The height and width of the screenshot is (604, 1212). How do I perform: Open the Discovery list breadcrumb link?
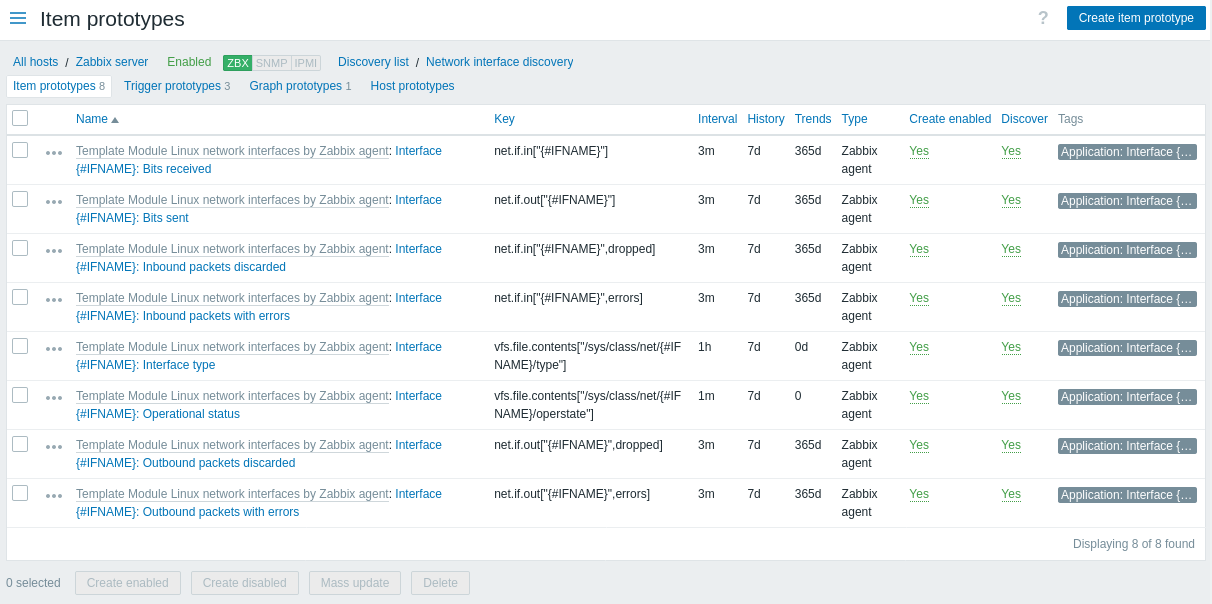[373, 62]
